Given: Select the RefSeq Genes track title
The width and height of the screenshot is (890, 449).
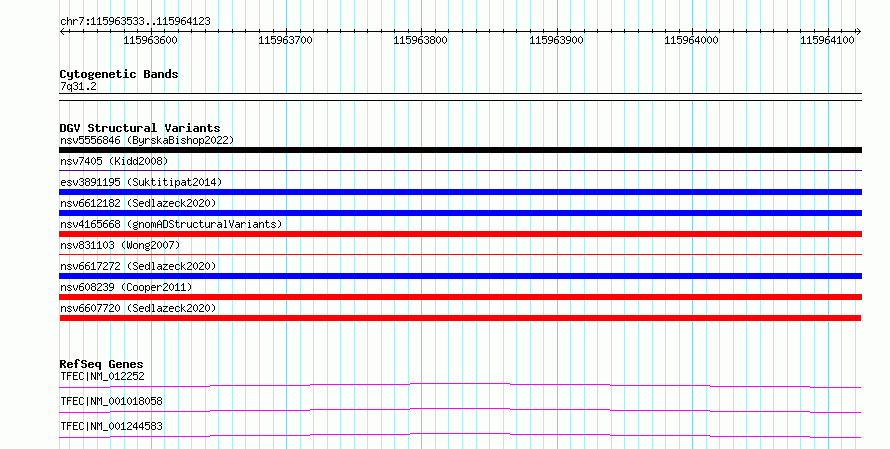Looking at the screenshot, I should coord(101,364).
